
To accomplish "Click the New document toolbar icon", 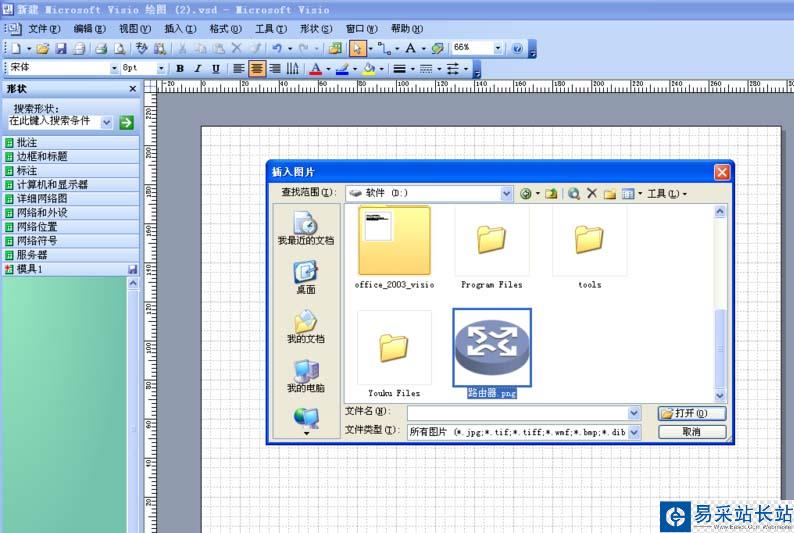I will (16, 49).
